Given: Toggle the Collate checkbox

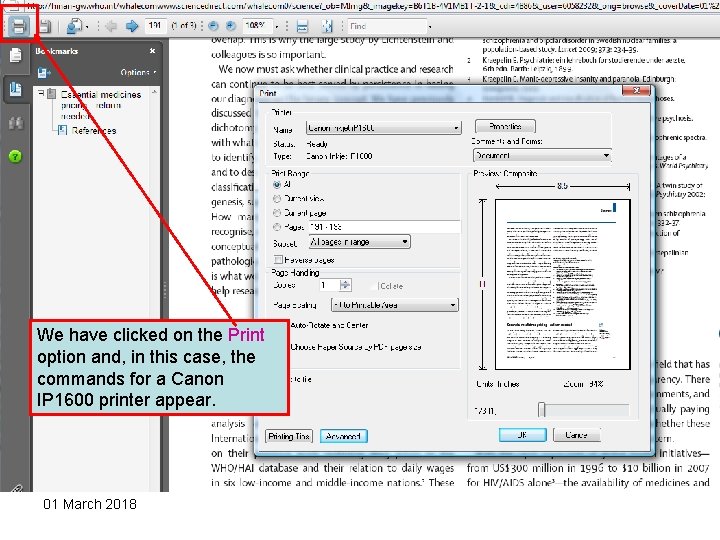Looking at the screenshot, I should point(374,286).
